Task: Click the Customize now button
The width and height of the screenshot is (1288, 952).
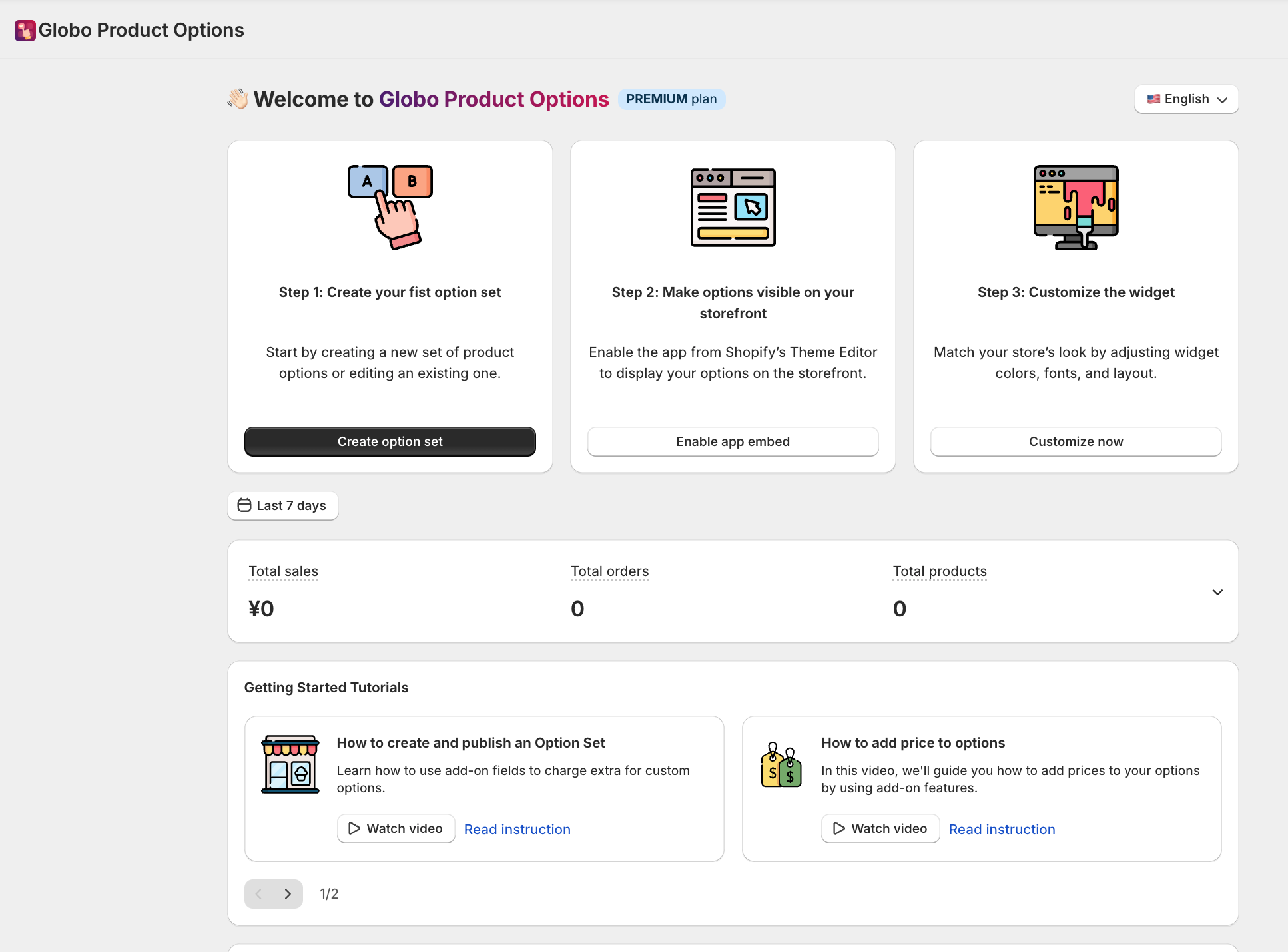Action: pyautogui.click(x=1076, y=441)
